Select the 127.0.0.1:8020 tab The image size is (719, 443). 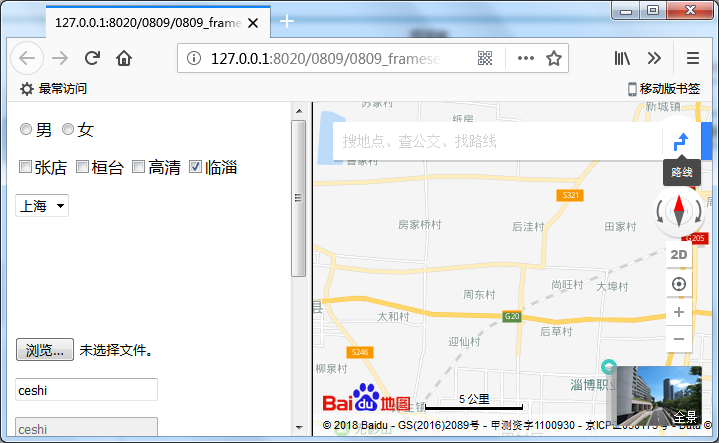(158, 23)
